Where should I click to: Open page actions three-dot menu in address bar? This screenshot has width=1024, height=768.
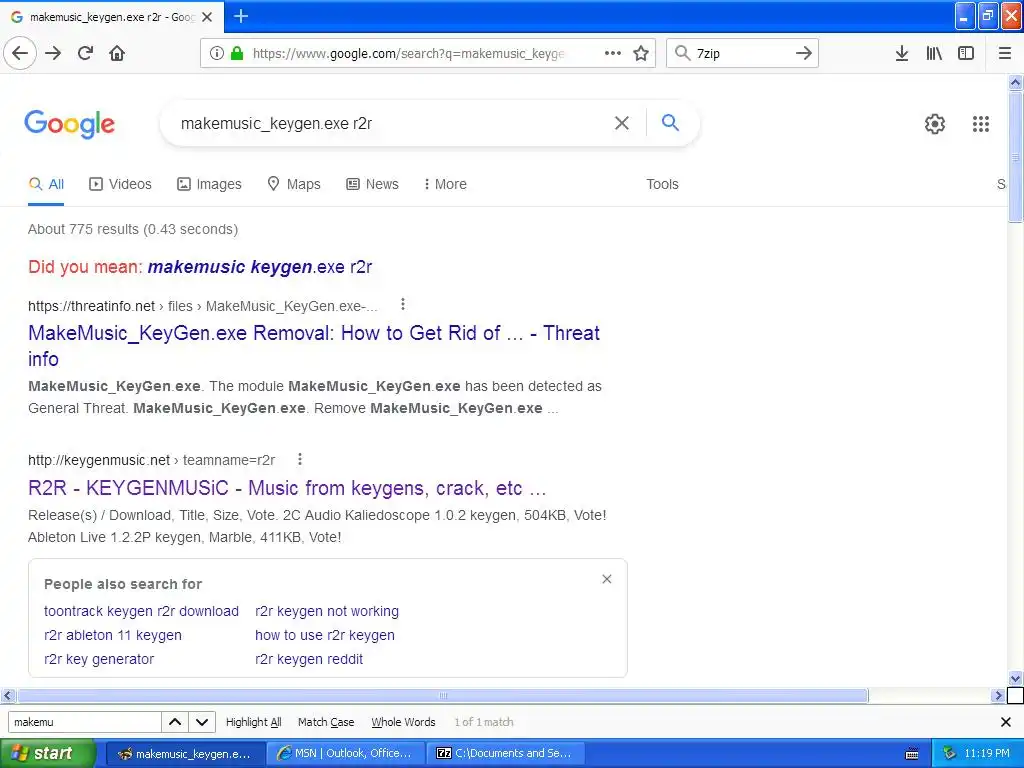click(613, 53)
